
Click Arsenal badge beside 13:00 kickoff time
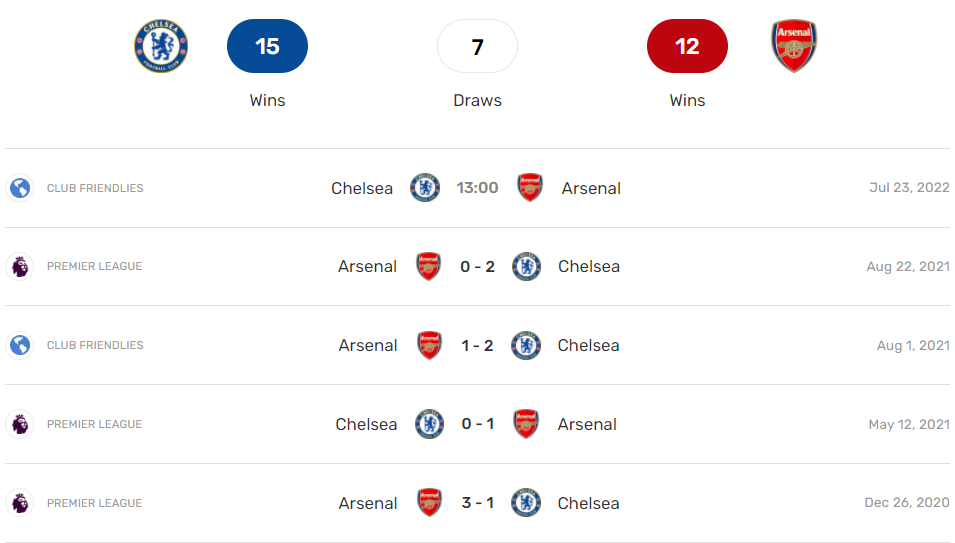pyautogui.click(x=530, y=188)
